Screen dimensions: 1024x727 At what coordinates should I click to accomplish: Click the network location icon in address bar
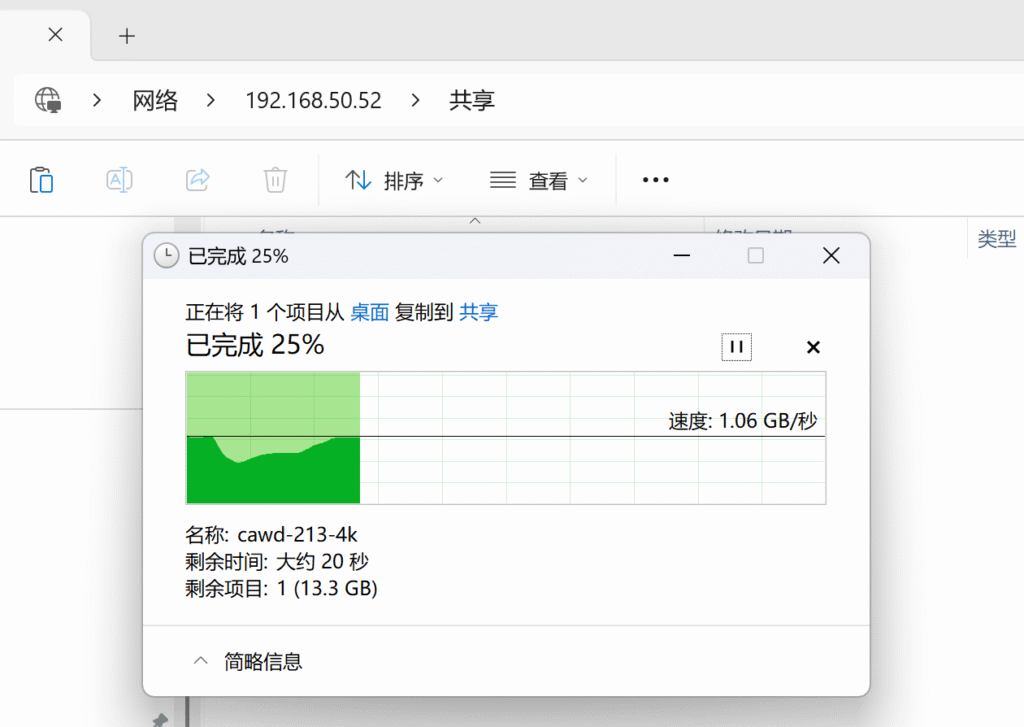(x=48, y=100)
